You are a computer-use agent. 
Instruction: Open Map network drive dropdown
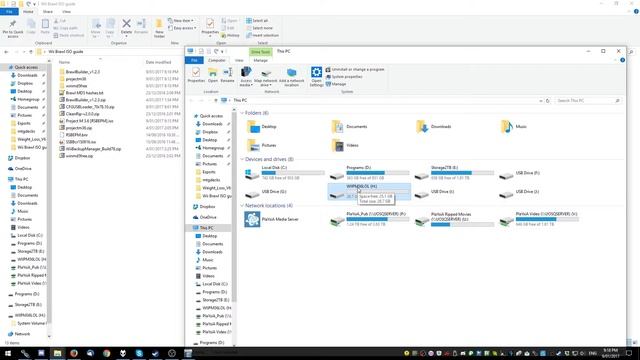click(x=266, y=78)
